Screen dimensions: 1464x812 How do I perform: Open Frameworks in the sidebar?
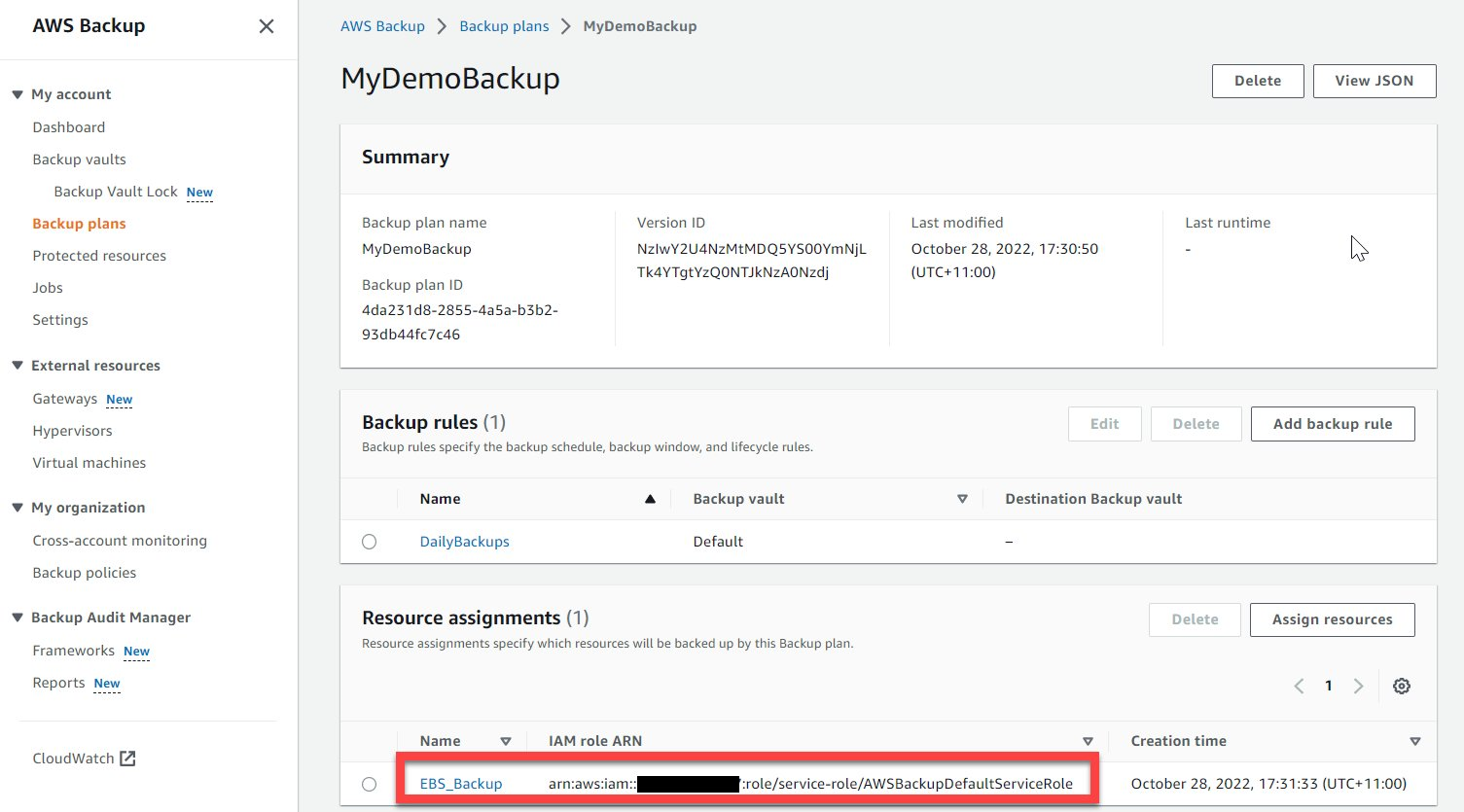74,651
